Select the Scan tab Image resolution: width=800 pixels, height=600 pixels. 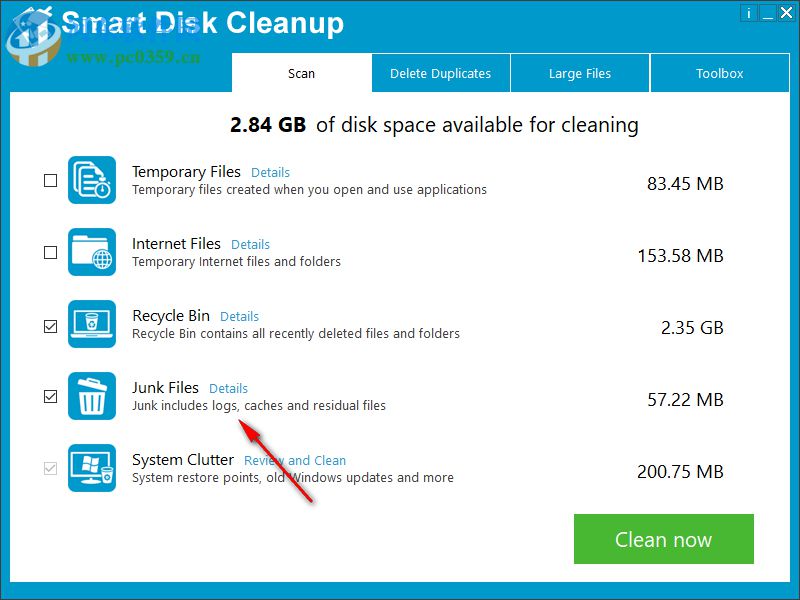pyautogui.click(x=301, y=73)
